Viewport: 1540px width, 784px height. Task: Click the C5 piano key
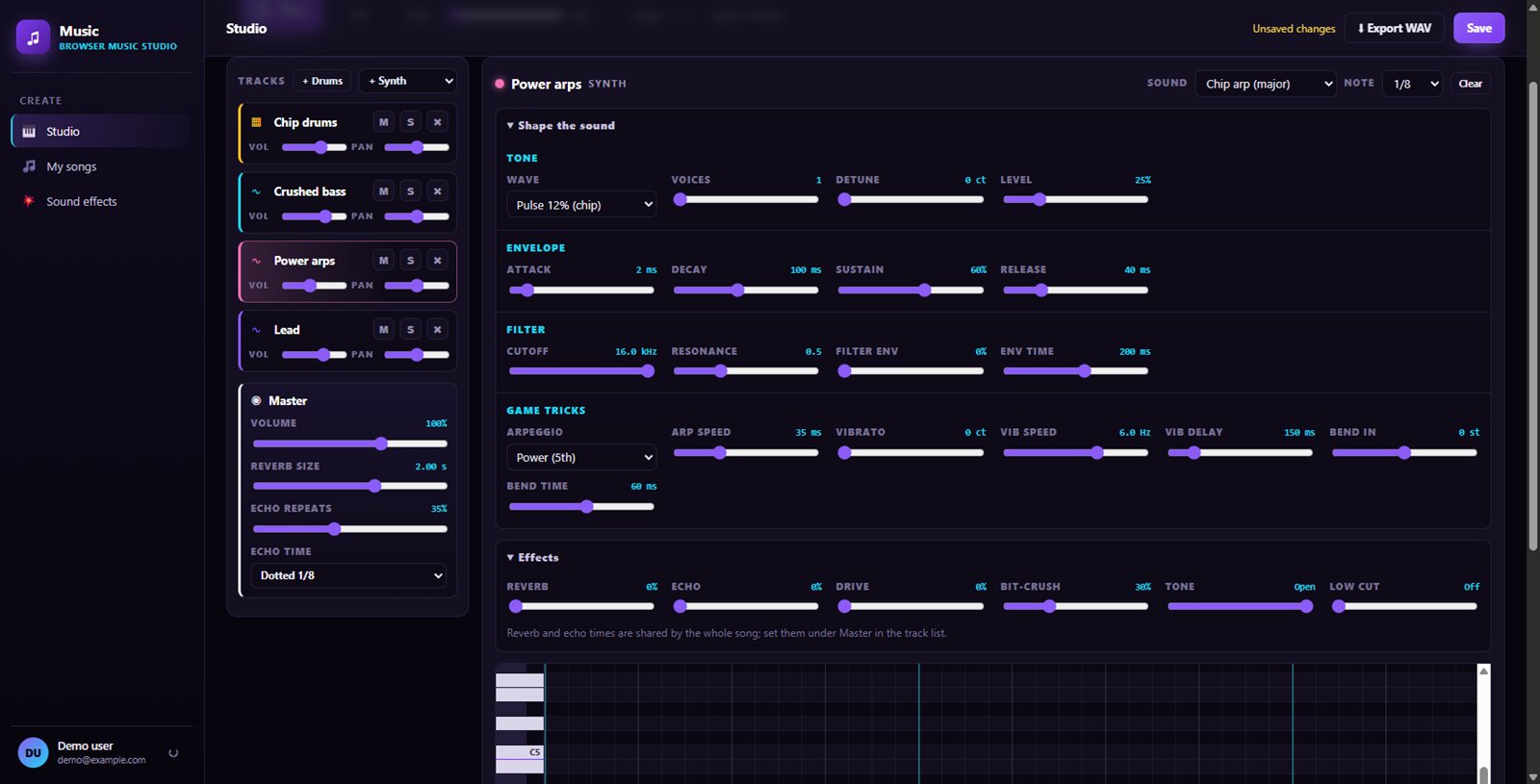[520, 752]
